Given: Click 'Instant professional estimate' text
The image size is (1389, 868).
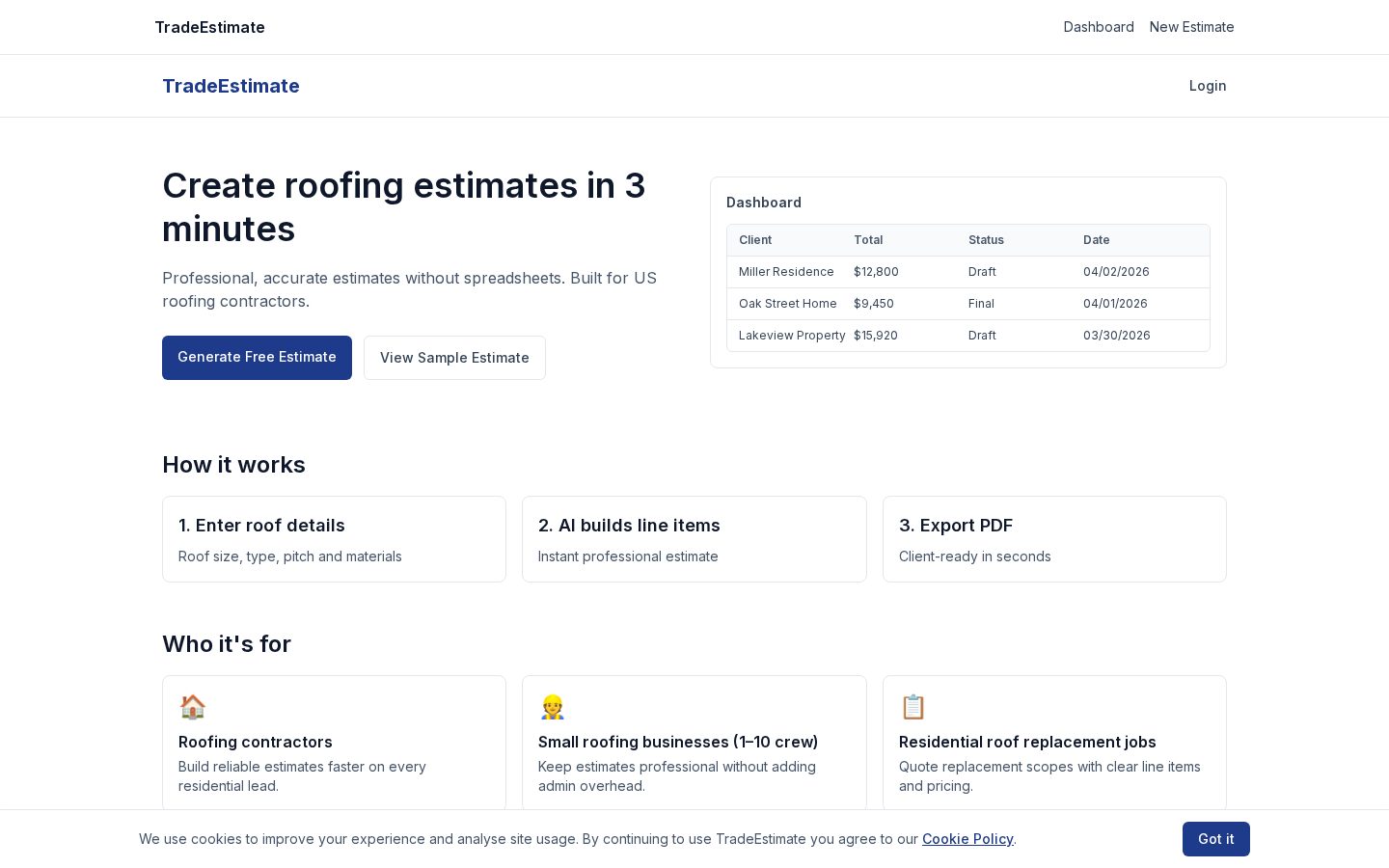Looking at the screenshot, I should click(628, 556).
